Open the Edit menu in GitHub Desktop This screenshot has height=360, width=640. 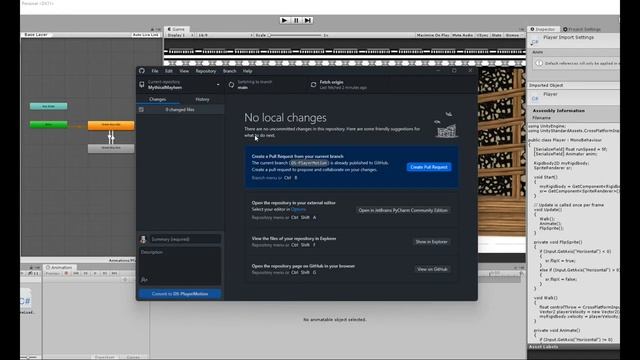(169, 71)
